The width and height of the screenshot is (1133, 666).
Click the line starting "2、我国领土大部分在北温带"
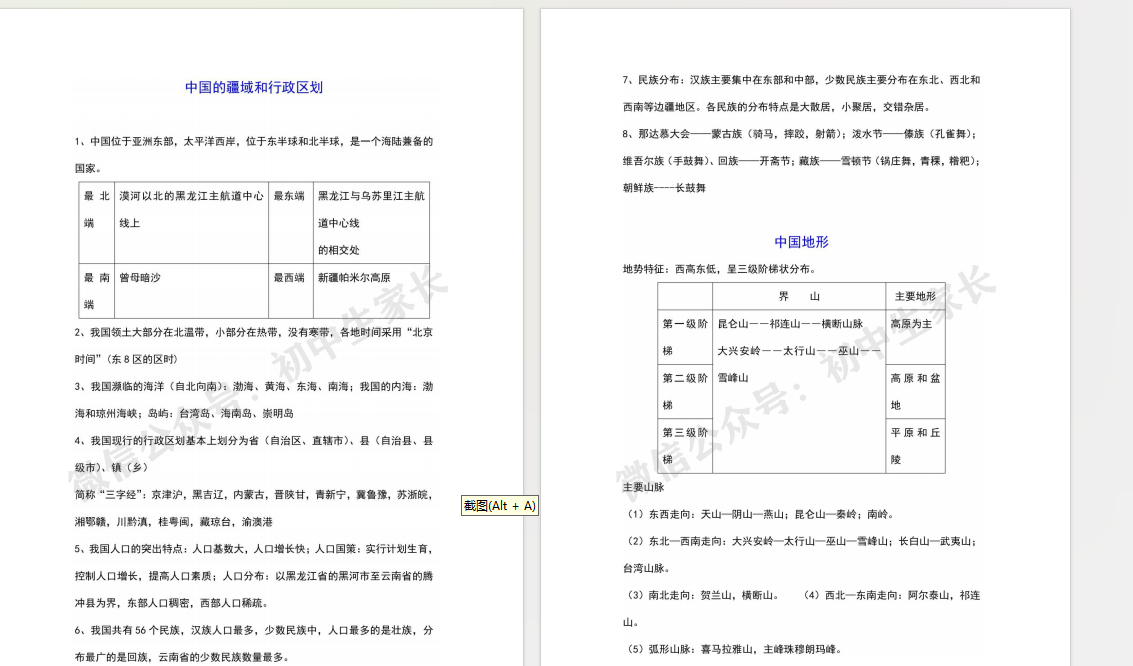pos(254,332)
